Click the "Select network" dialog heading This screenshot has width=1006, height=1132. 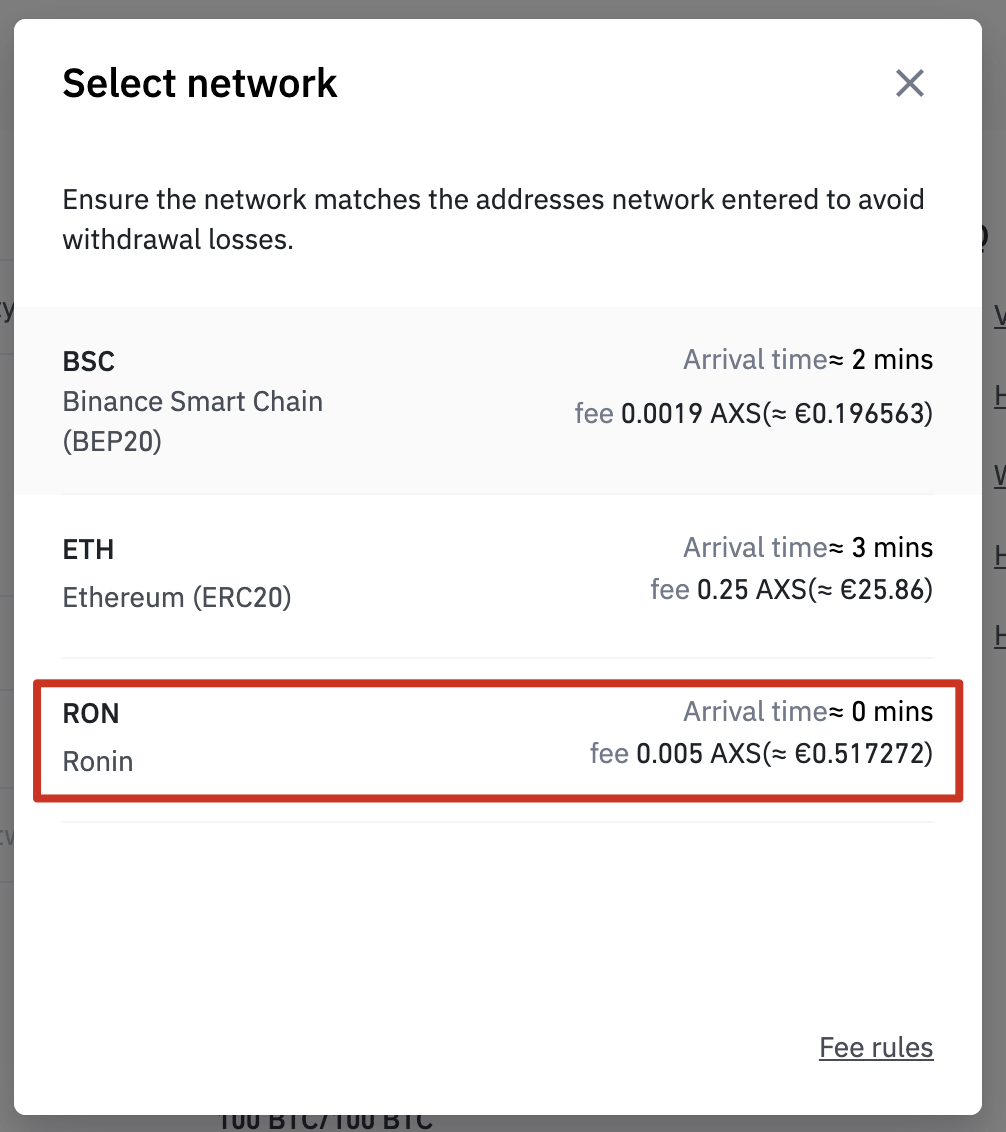200,83
